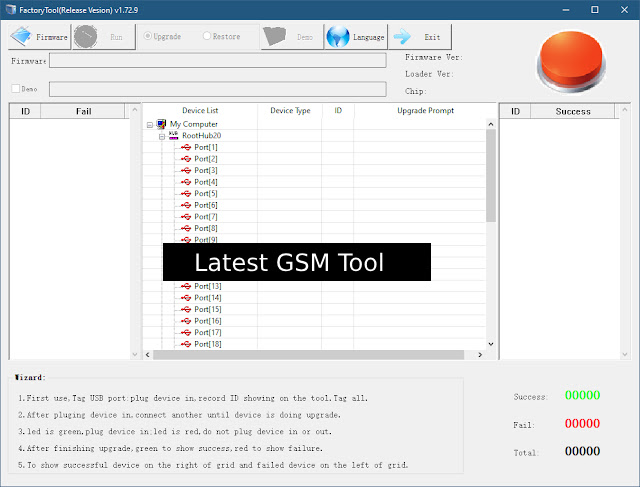Image resolution: width=640 pixels, height=487 pixels.
Task: Click the USB icon for Port[5]
Action: tap(186, 193)
